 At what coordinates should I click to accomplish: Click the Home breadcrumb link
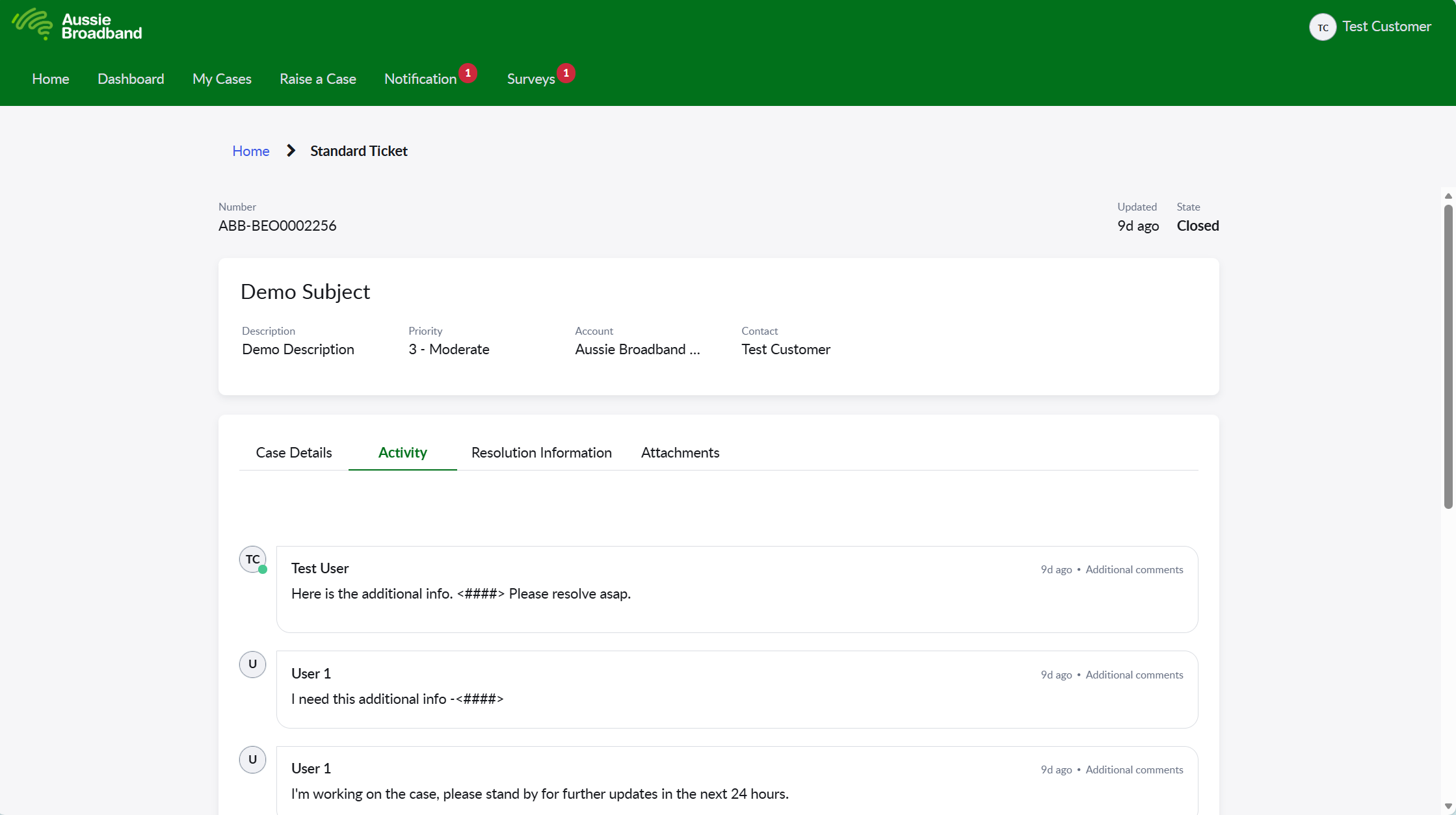pyautogui.click(x=250, y=151)
